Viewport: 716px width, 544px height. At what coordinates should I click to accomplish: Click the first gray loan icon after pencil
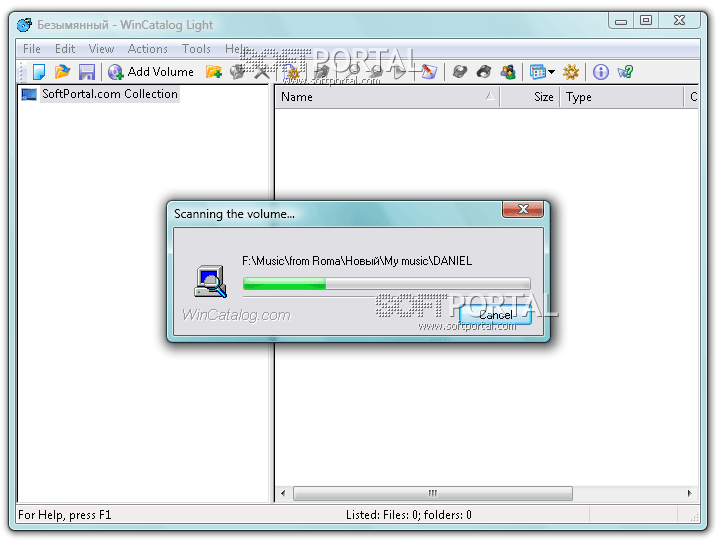[x=459, y=72]
